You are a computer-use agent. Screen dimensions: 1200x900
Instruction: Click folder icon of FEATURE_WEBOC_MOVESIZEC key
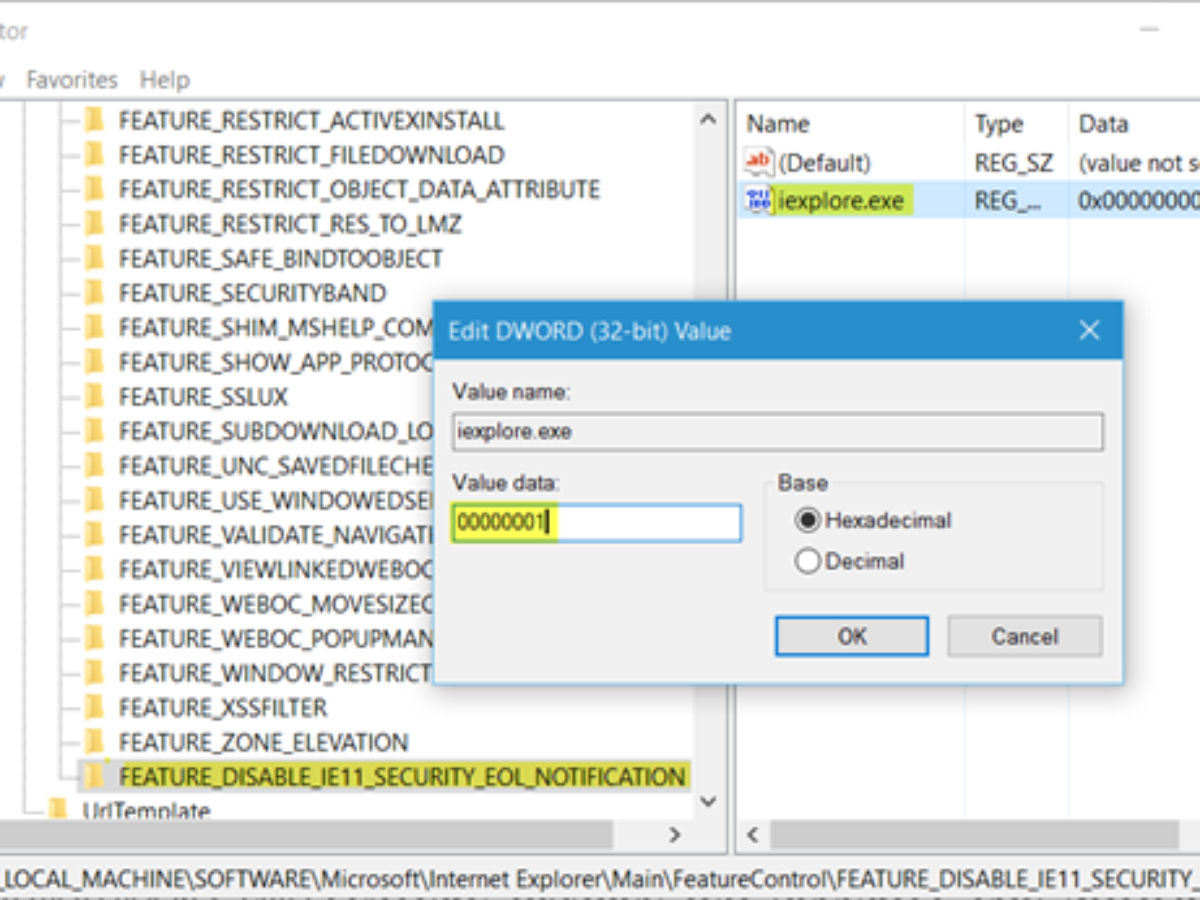click(x=94, y=604)
